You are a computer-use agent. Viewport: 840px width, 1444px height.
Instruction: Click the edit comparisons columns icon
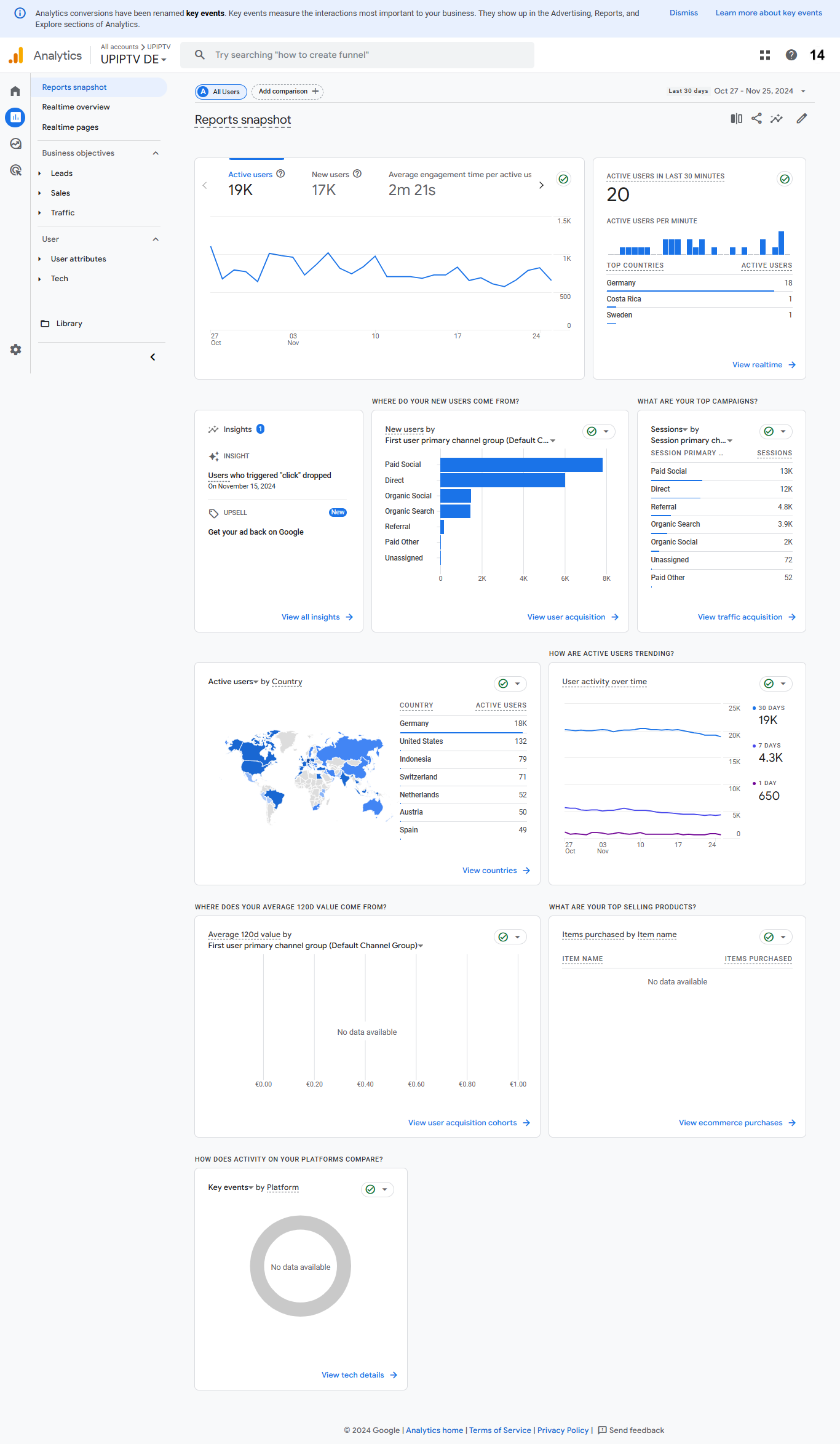point(736,119)
